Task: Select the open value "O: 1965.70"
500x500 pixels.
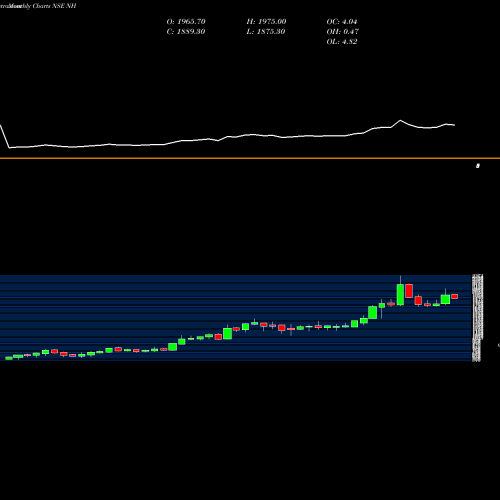Action: [x=186, y=22]
